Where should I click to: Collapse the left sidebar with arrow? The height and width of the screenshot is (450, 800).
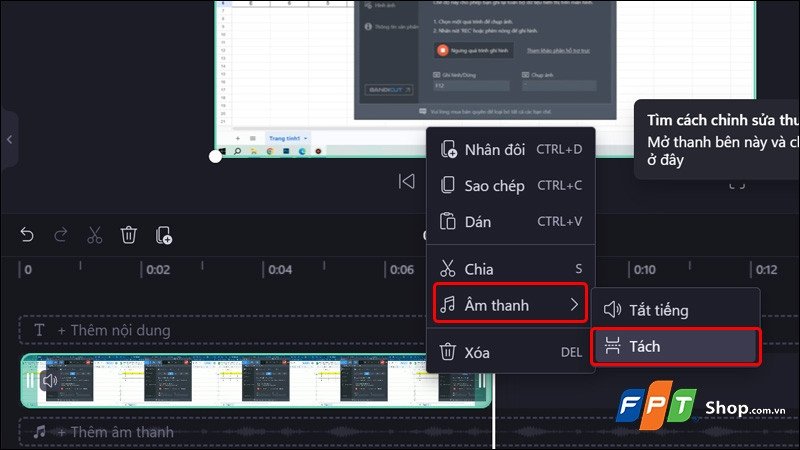[9, 139]
